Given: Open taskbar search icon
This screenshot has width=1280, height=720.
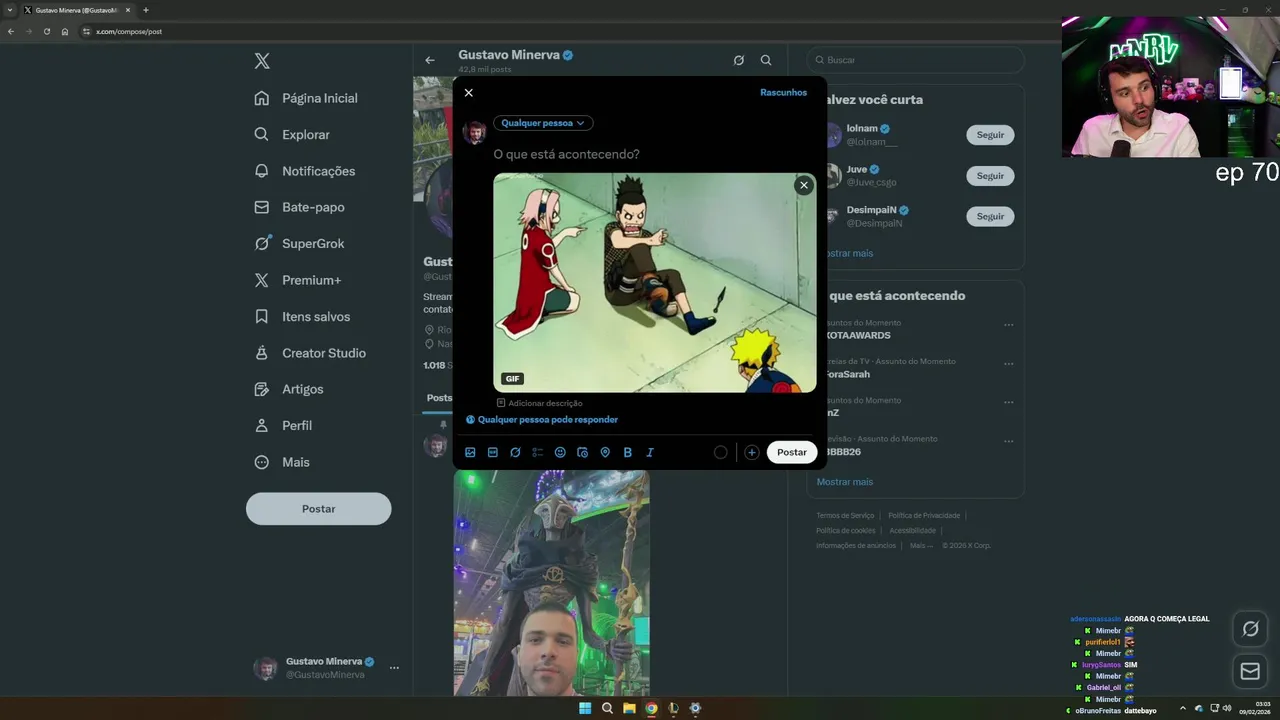Looking at the screenshot, I should (607, 708).
